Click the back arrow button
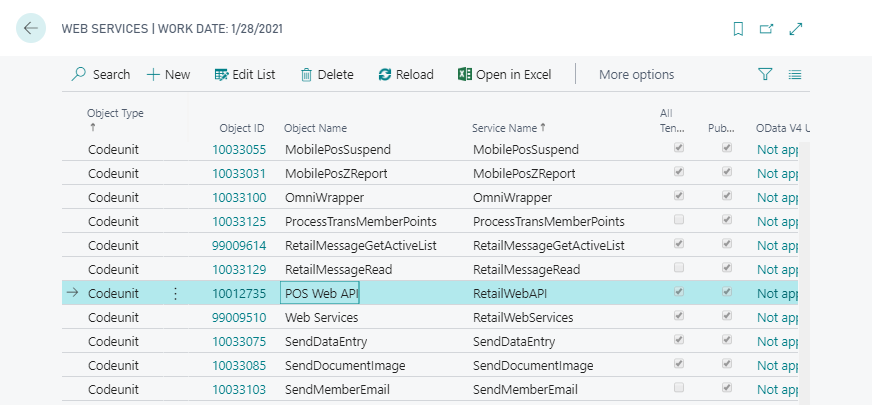 coord(31,28)
